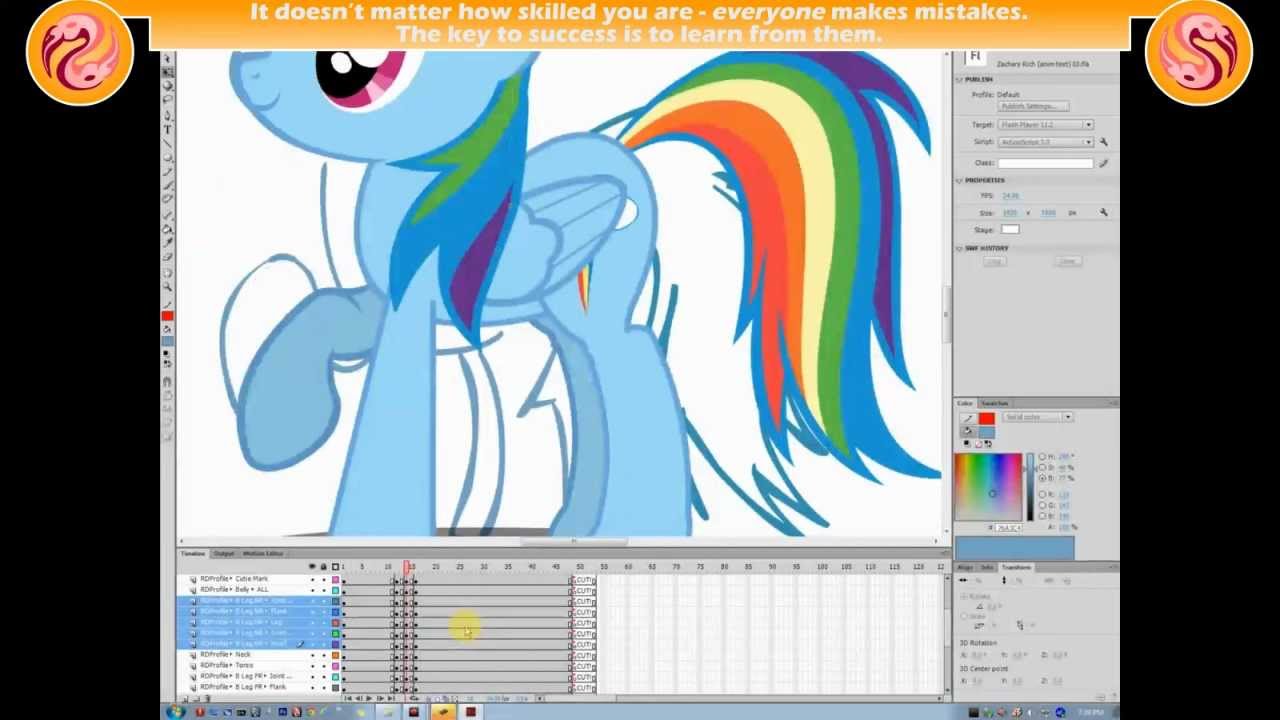Click the New Layer icon below the layers
The height and width of the screenshot is (720, 1280).
point(186,698)
